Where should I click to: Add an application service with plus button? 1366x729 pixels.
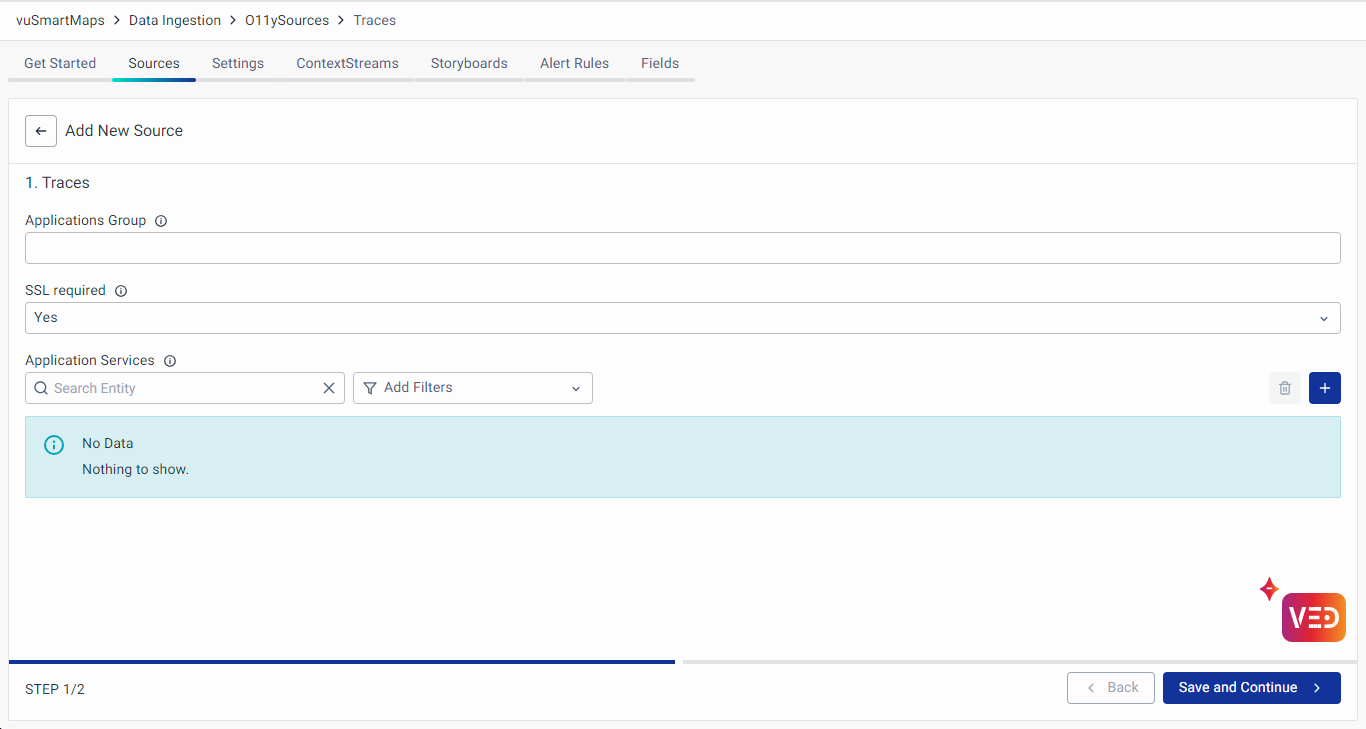pos(1324,388)
